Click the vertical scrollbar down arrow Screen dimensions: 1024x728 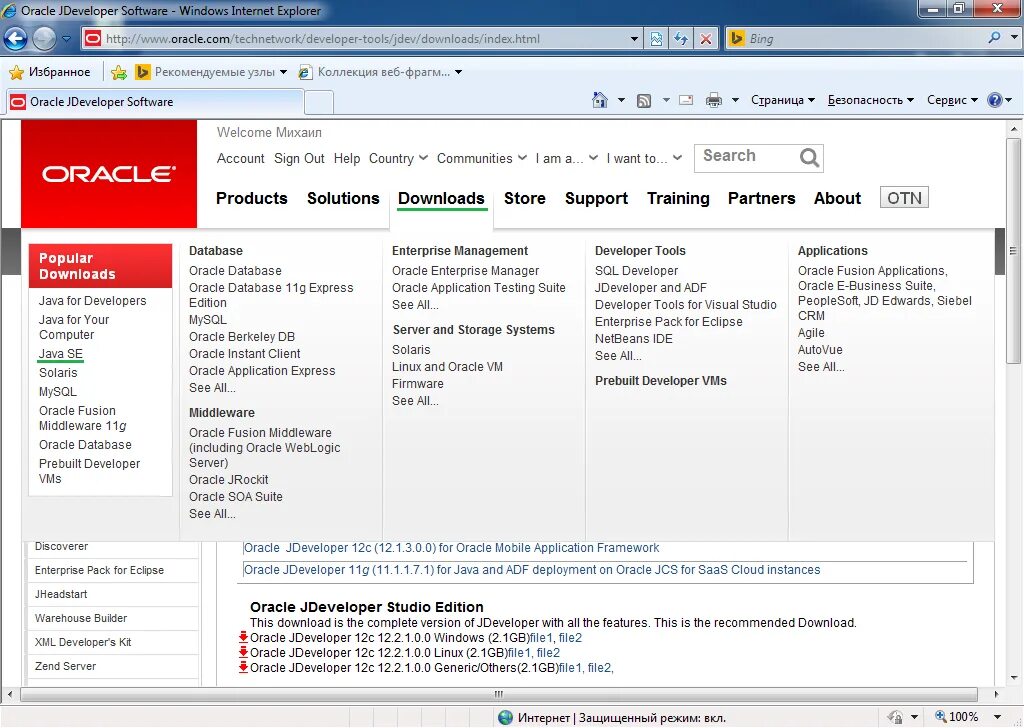coord(1014,678)
